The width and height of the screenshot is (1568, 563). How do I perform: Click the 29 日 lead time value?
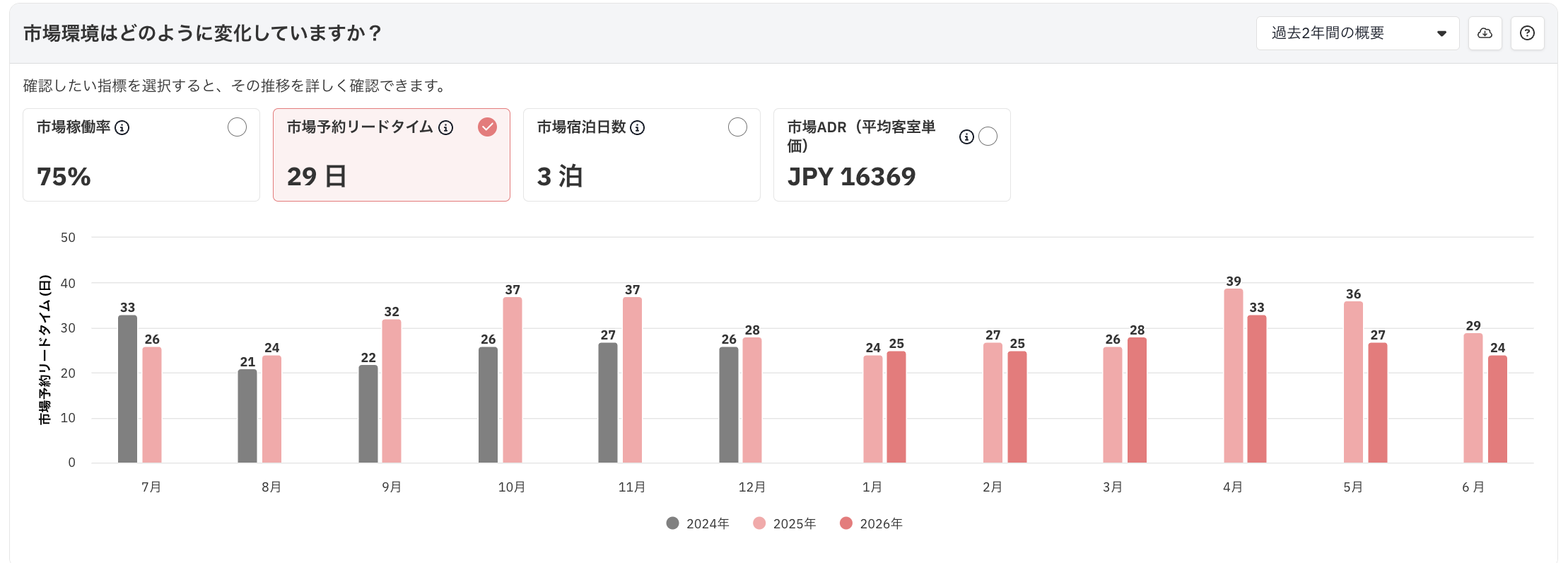[317, 177]
